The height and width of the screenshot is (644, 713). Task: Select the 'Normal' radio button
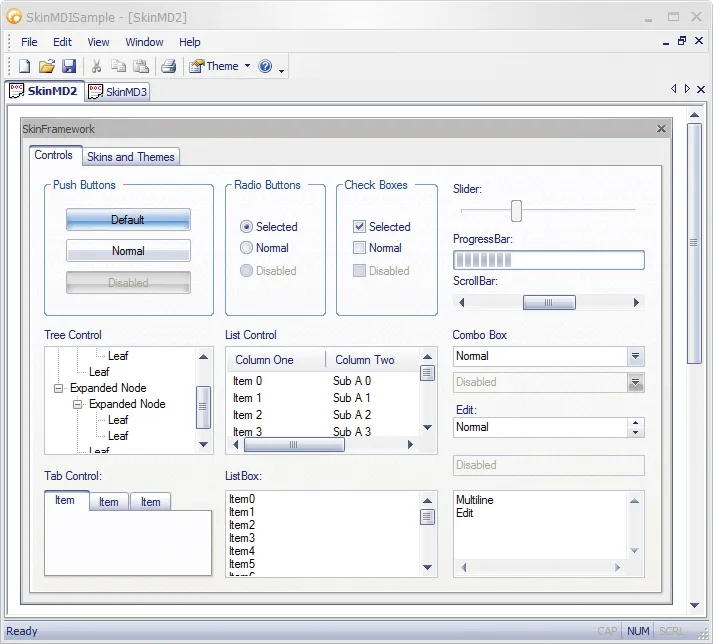pos(246,248)
